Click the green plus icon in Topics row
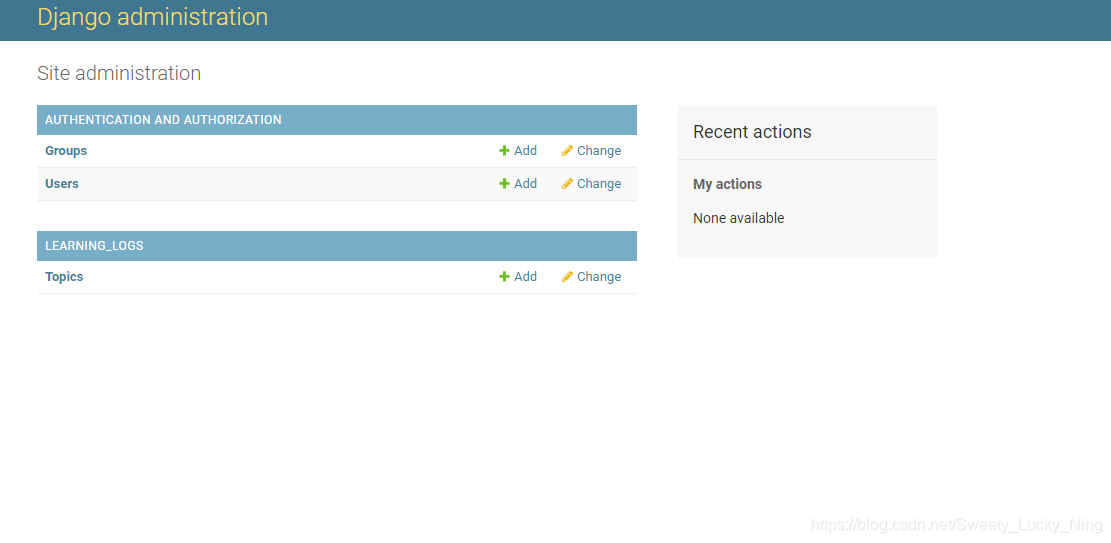 504,276
